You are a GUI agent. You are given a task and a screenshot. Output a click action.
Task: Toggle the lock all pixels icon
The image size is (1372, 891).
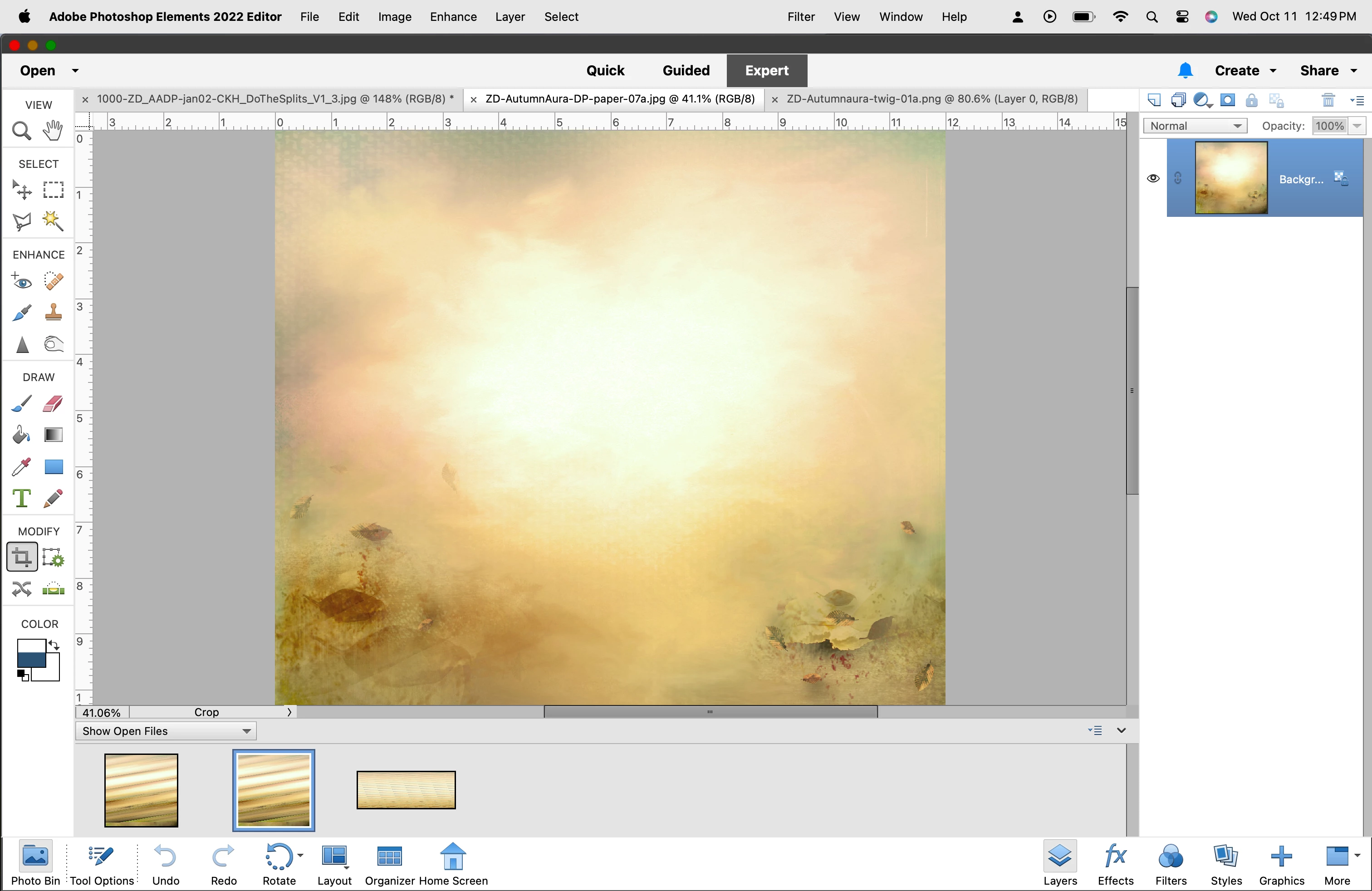(x=1251, y=100)
